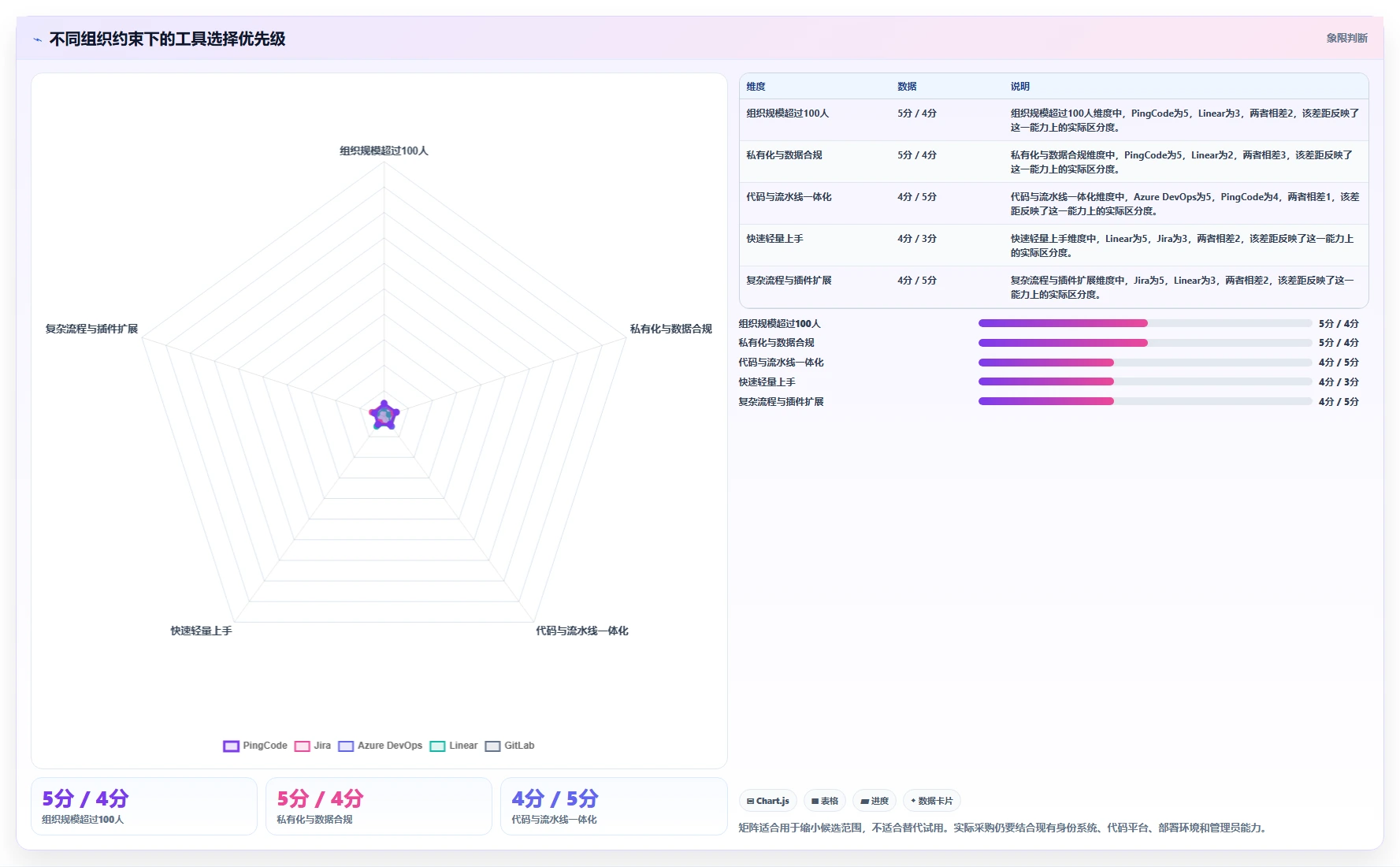Click the radar axis label 快速轻量上手
This screenshot has width=1400, height=867.
201,631
